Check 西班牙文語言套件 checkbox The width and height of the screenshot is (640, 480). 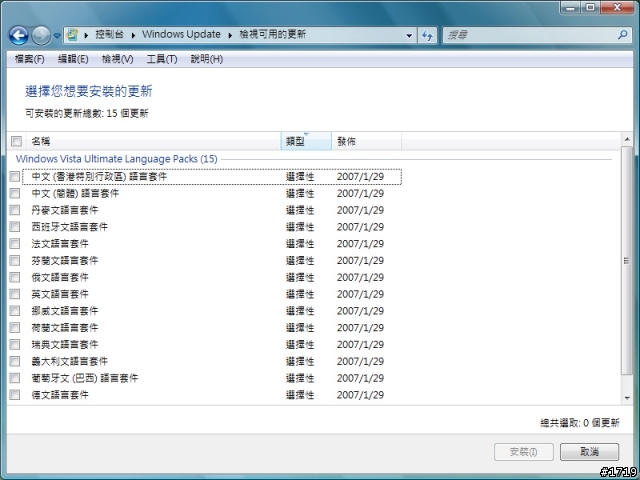(15, 227)
